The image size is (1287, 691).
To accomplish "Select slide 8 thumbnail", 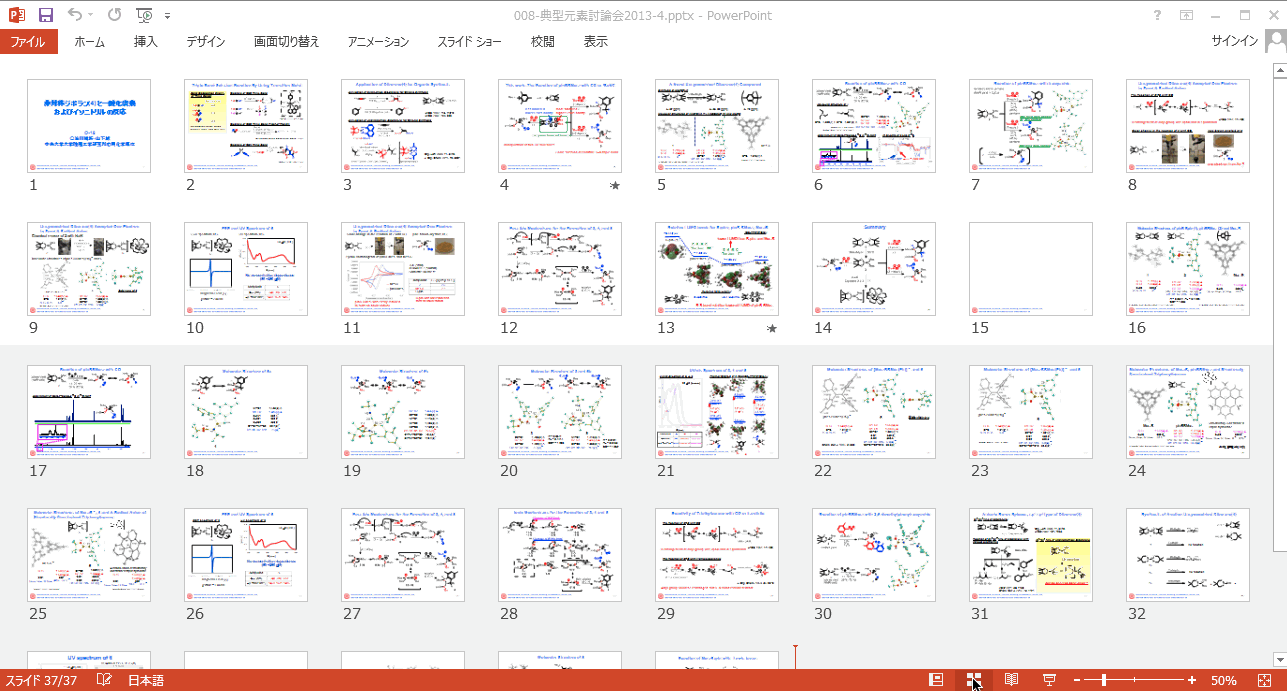I will click(1188, 126).
